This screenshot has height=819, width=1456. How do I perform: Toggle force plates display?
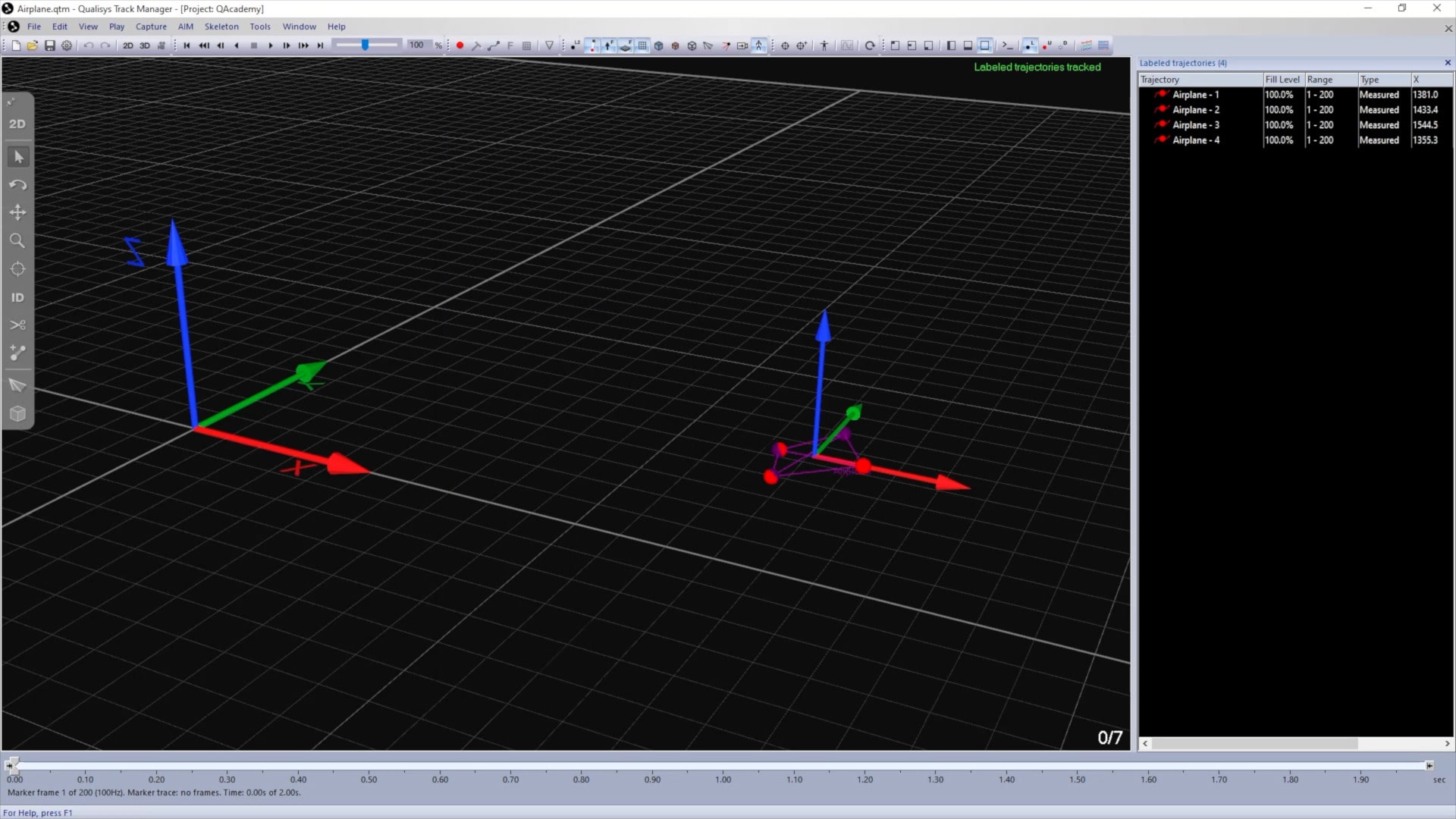pyautogui.click(x=626, y=45)
